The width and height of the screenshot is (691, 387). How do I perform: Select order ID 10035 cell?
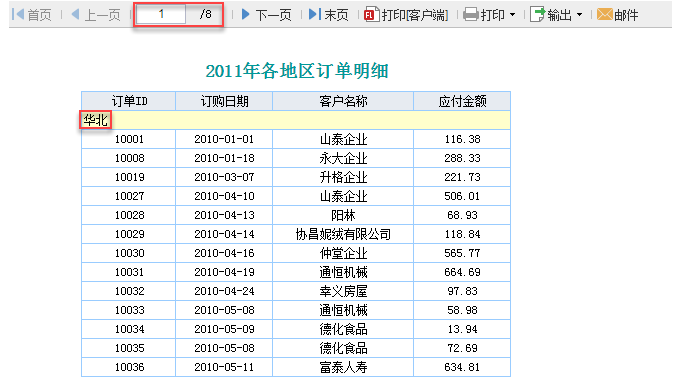(129, 348)
